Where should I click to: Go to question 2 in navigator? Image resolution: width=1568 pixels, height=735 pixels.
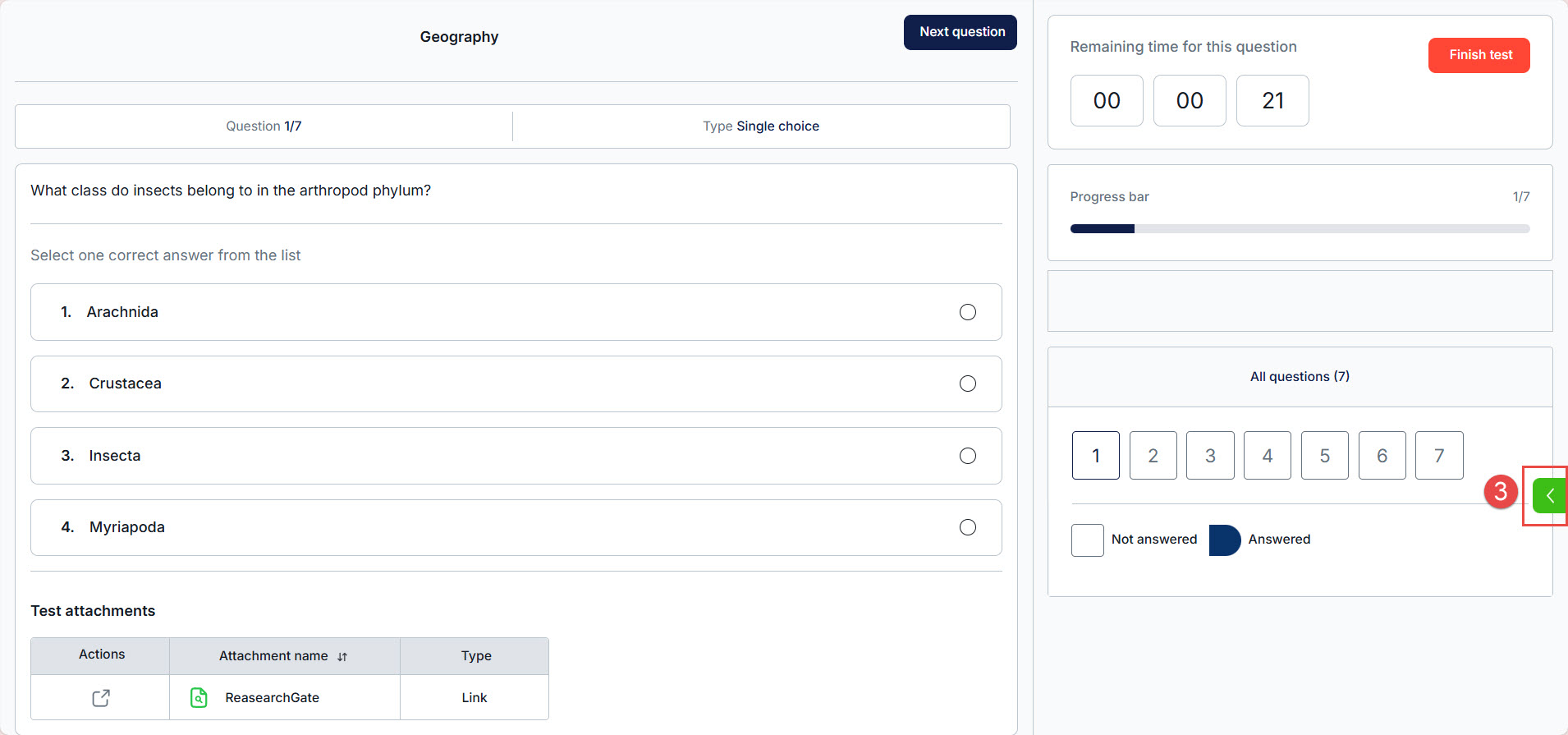coord(1153,456)
